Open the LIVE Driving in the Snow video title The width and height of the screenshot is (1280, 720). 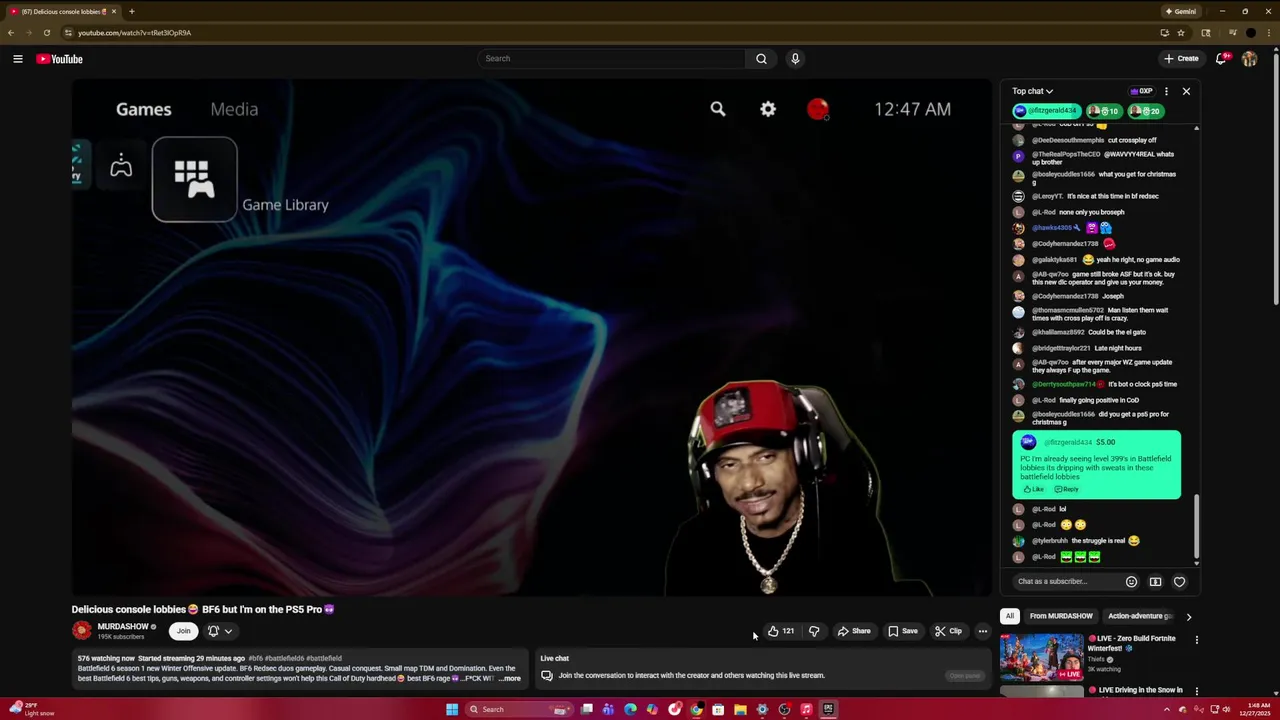coord(1135,690)
